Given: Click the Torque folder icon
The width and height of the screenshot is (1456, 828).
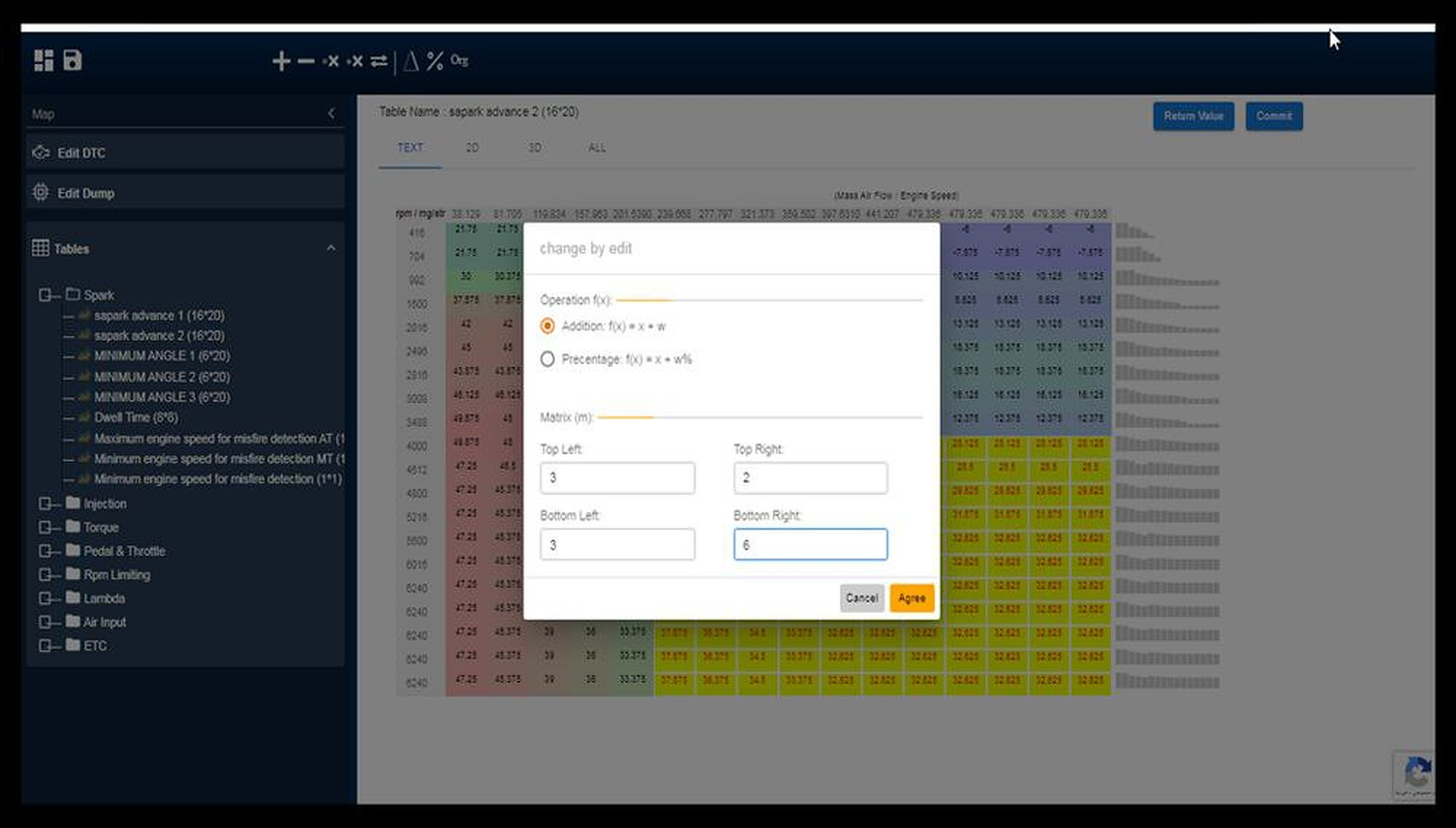Looking at the screenshot, I should [x=73, y=527].
